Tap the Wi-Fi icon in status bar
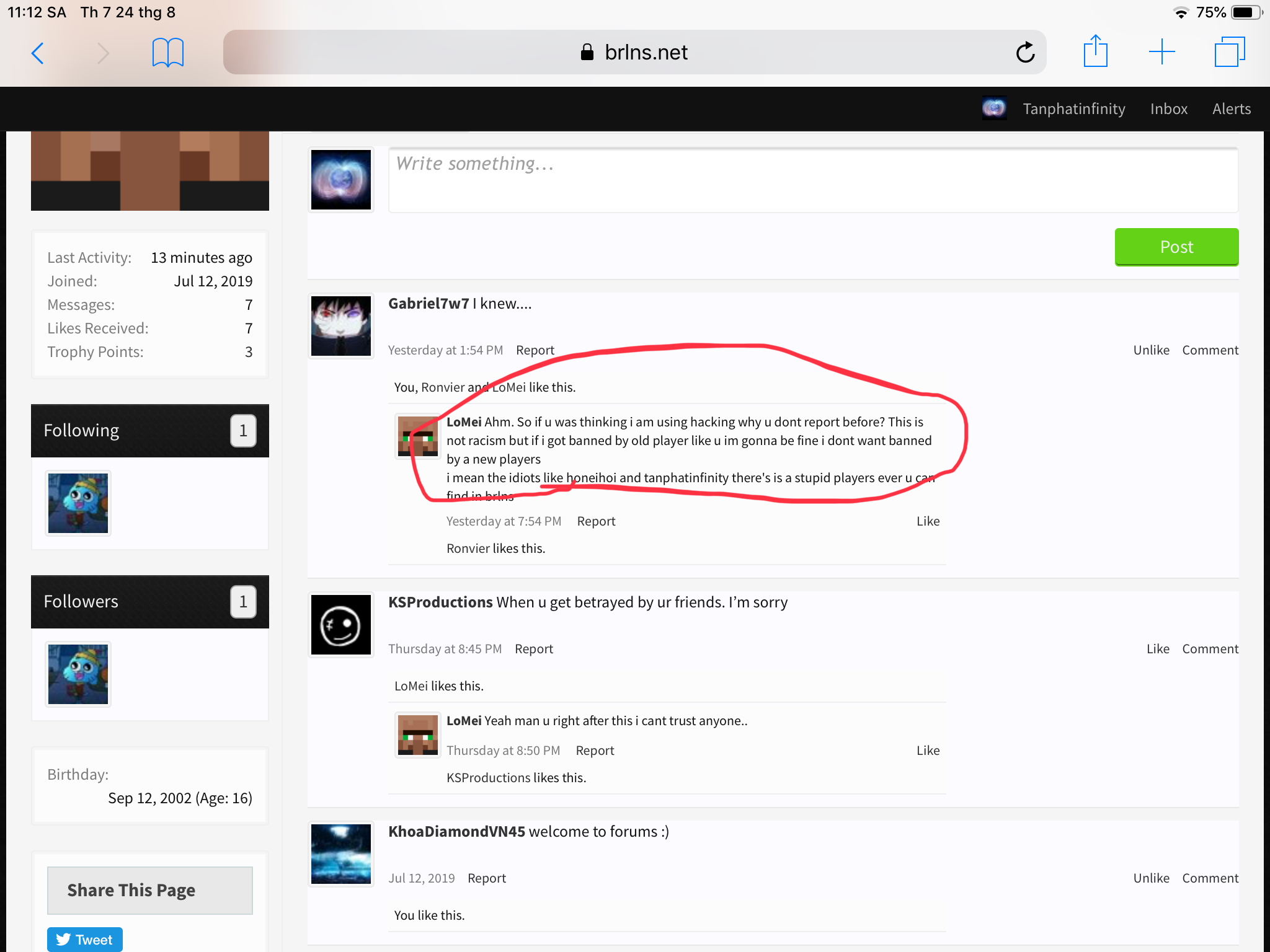Screen dimensions: 1270x952 1181,12
